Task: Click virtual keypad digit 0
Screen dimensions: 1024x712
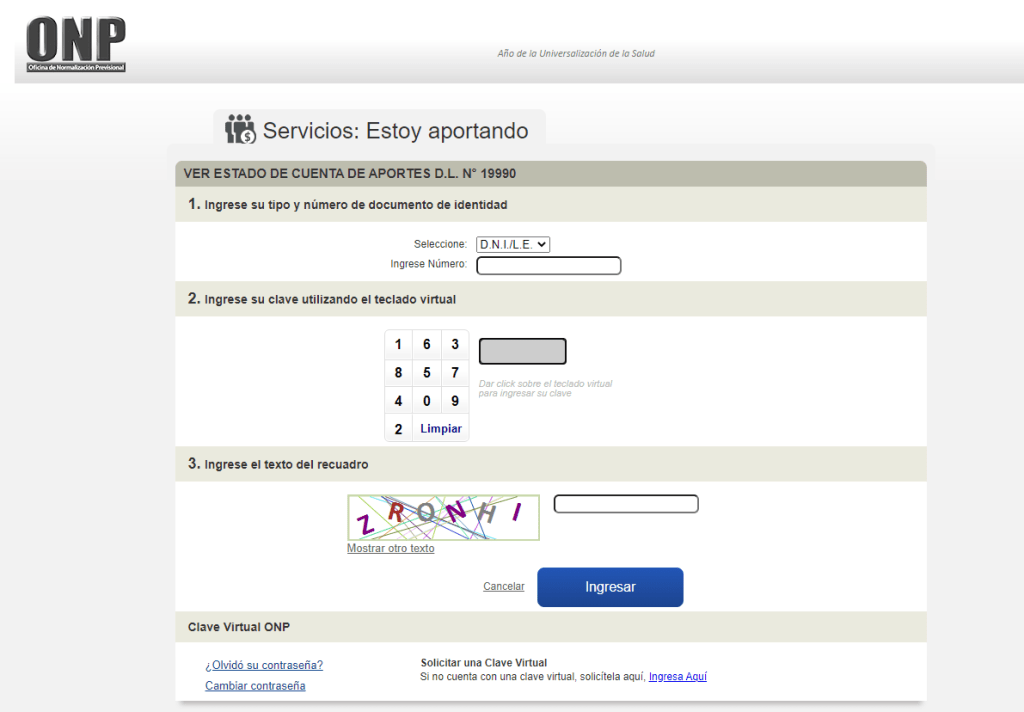Action: coord(426,401)
